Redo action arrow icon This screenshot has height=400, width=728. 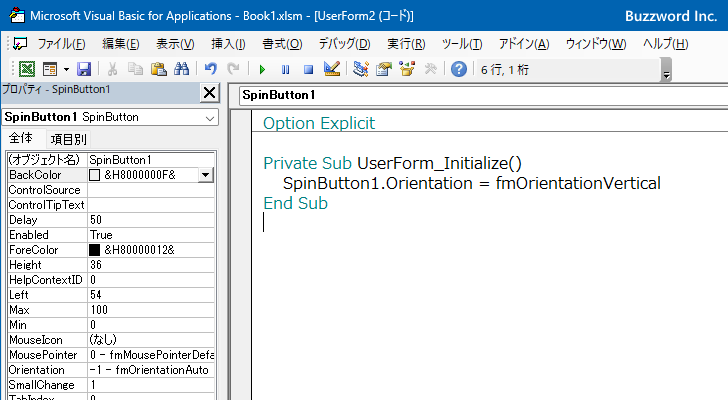tap(234, 69)
